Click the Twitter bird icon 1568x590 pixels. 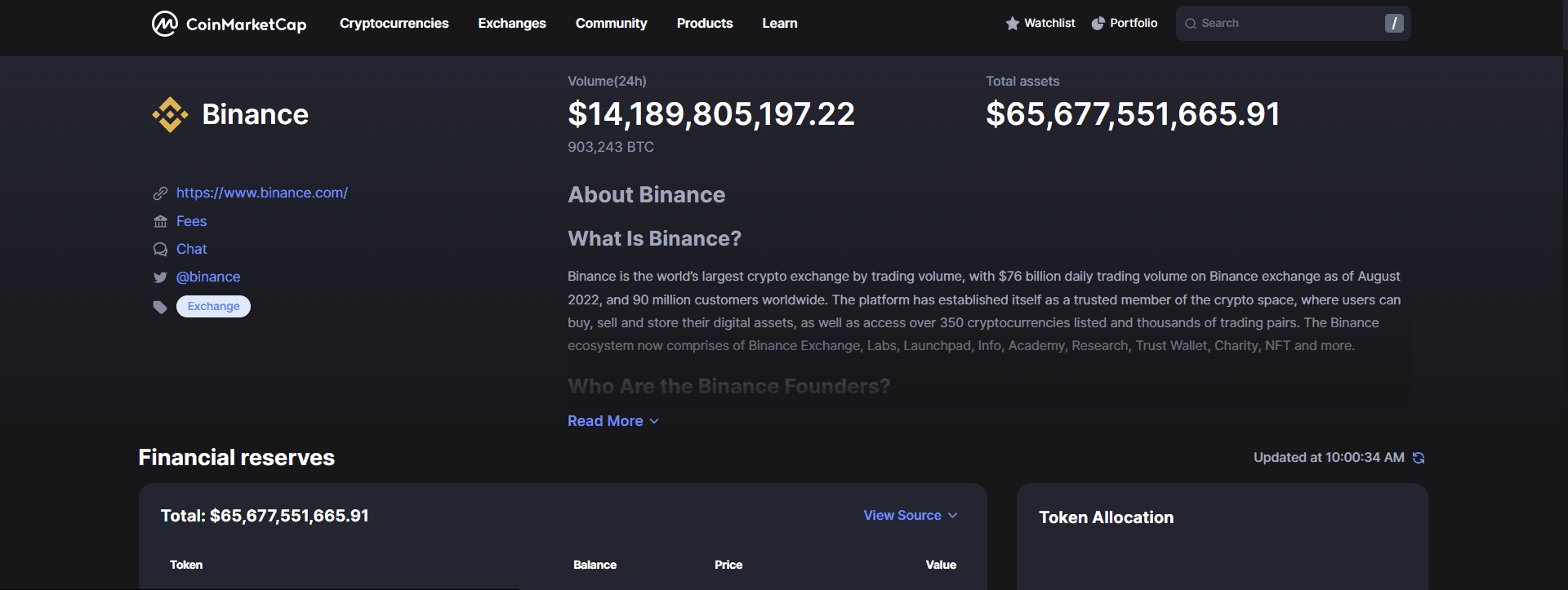(160, 277)
